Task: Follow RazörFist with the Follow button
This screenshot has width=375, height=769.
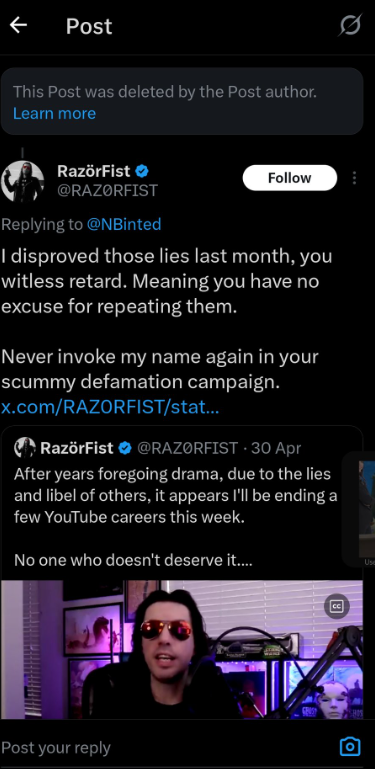Action: pos(290,178)
